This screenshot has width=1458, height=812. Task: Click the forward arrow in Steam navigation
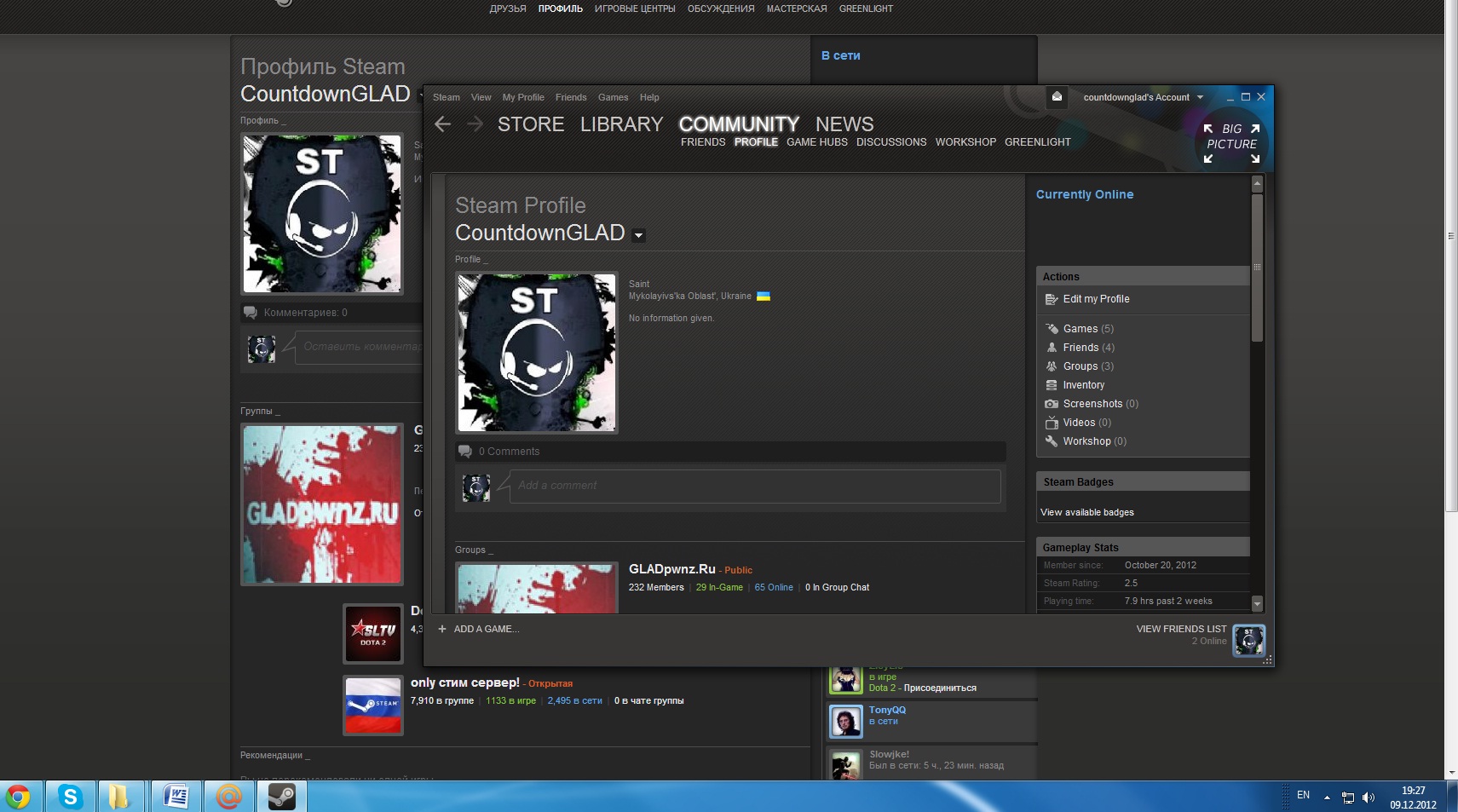(475, 124)
